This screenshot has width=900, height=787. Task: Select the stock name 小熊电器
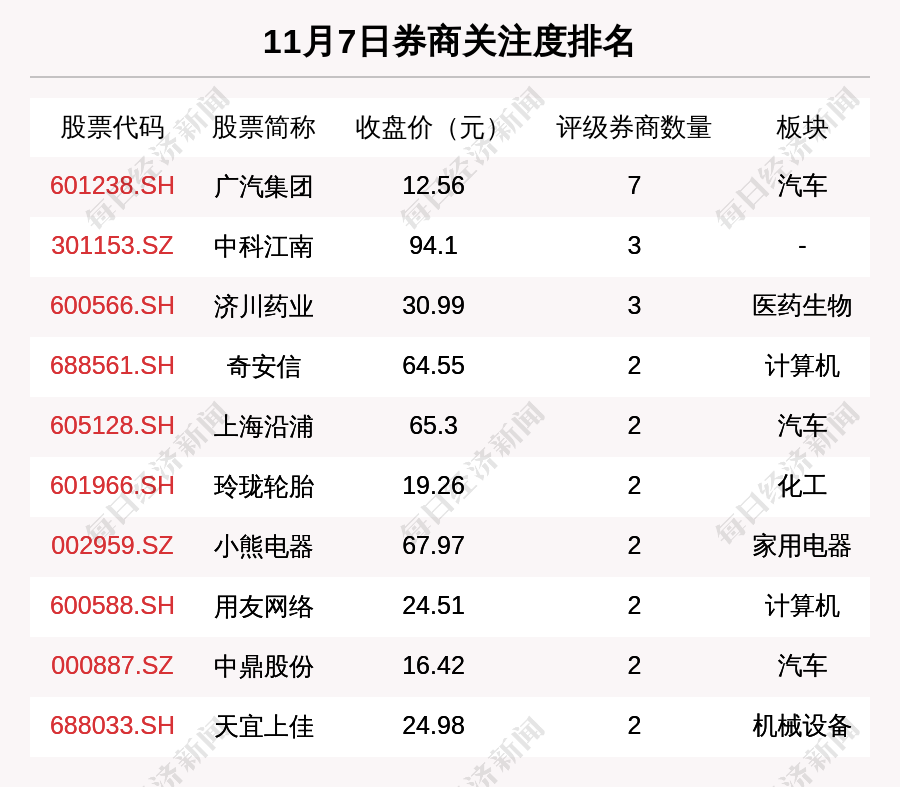coord(263,546)
